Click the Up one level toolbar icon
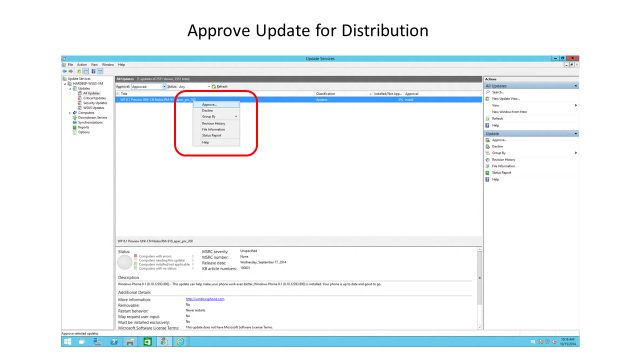Viewport: 640px width, 360px height. point(79,71)
